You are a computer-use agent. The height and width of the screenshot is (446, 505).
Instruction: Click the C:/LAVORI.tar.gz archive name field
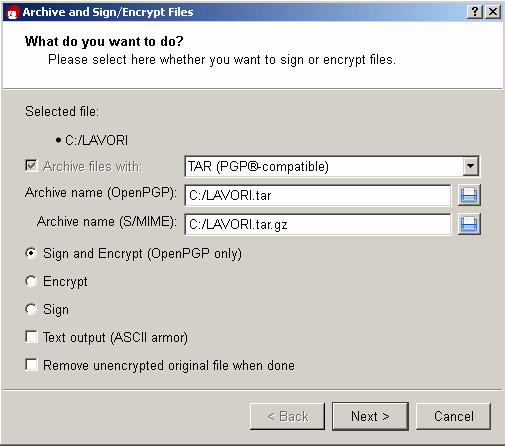click(x=318, y=224)
